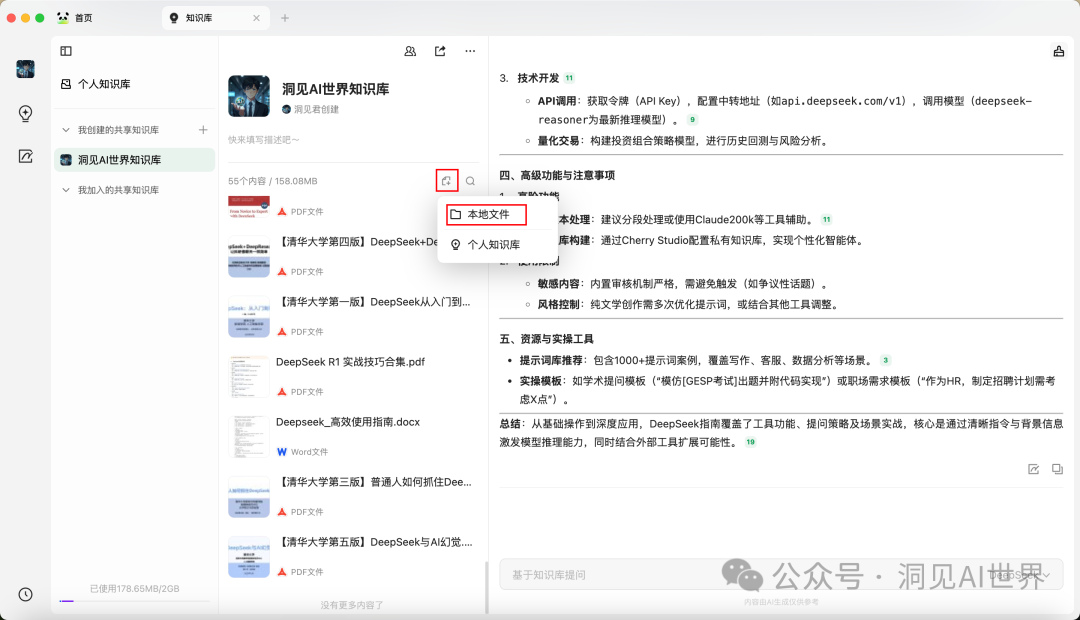Click the Word文件 type label
The width and height of the screenshot is (1080, 620).
[309, 452]
